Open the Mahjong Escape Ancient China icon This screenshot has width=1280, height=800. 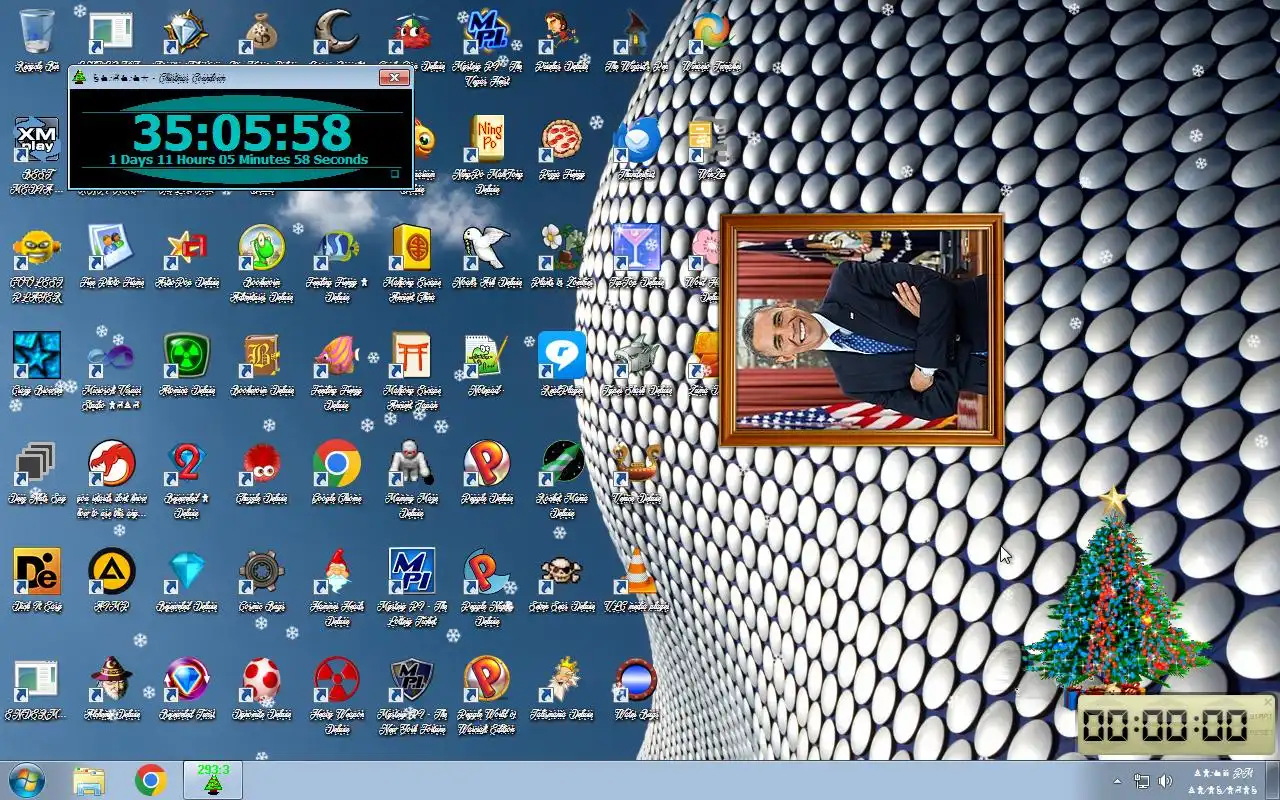[x=412, y=247]
